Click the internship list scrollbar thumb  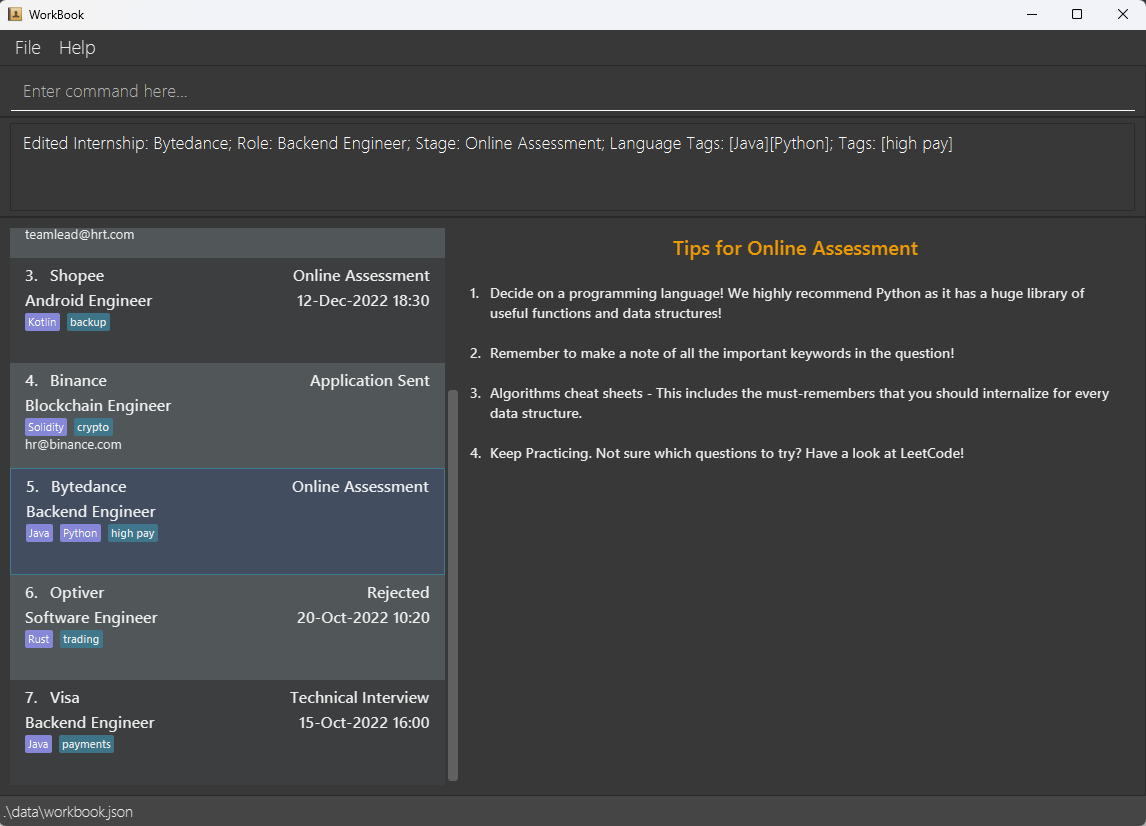453,585
